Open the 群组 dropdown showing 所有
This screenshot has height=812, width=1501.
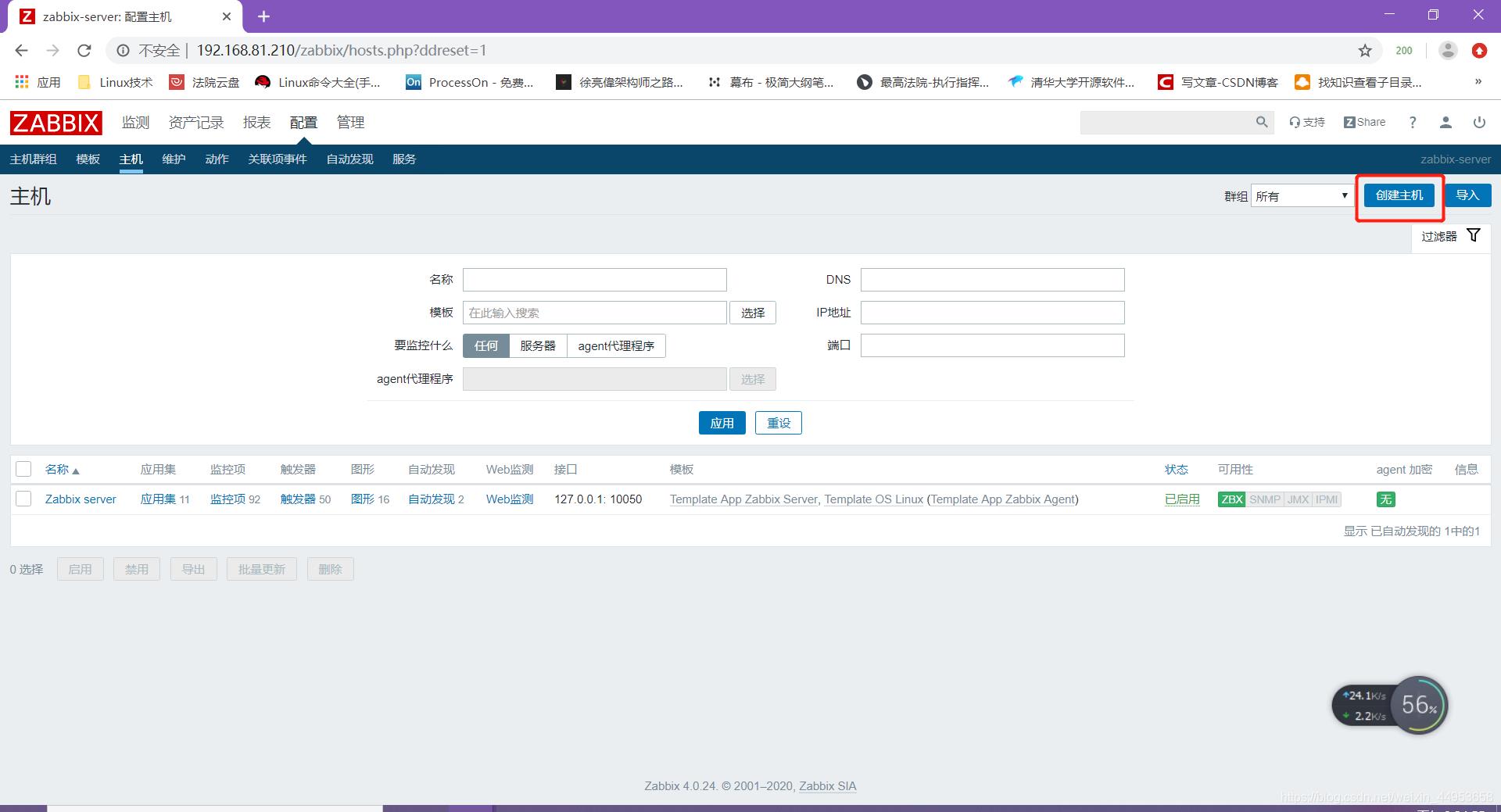tap(1302, 196)
